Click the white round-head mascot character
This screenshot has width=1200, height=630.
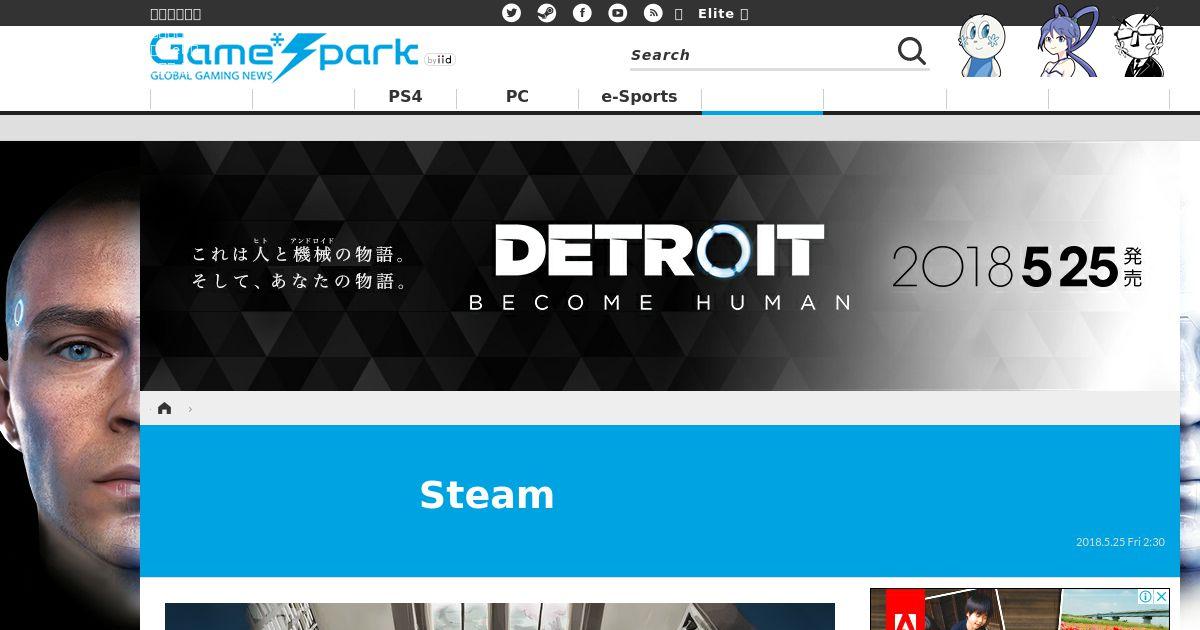(981, 45)
